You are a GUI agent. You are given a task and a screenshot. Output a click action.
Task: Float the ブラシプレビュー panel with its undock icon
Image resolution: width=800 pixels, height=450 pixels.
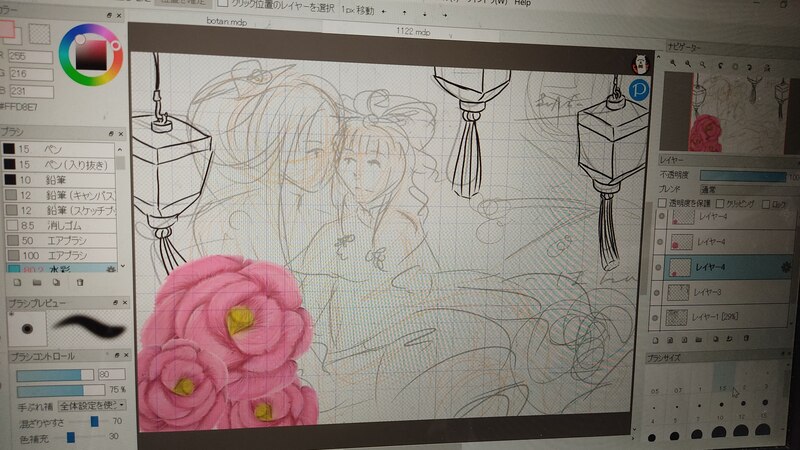[x=115, y=303]
